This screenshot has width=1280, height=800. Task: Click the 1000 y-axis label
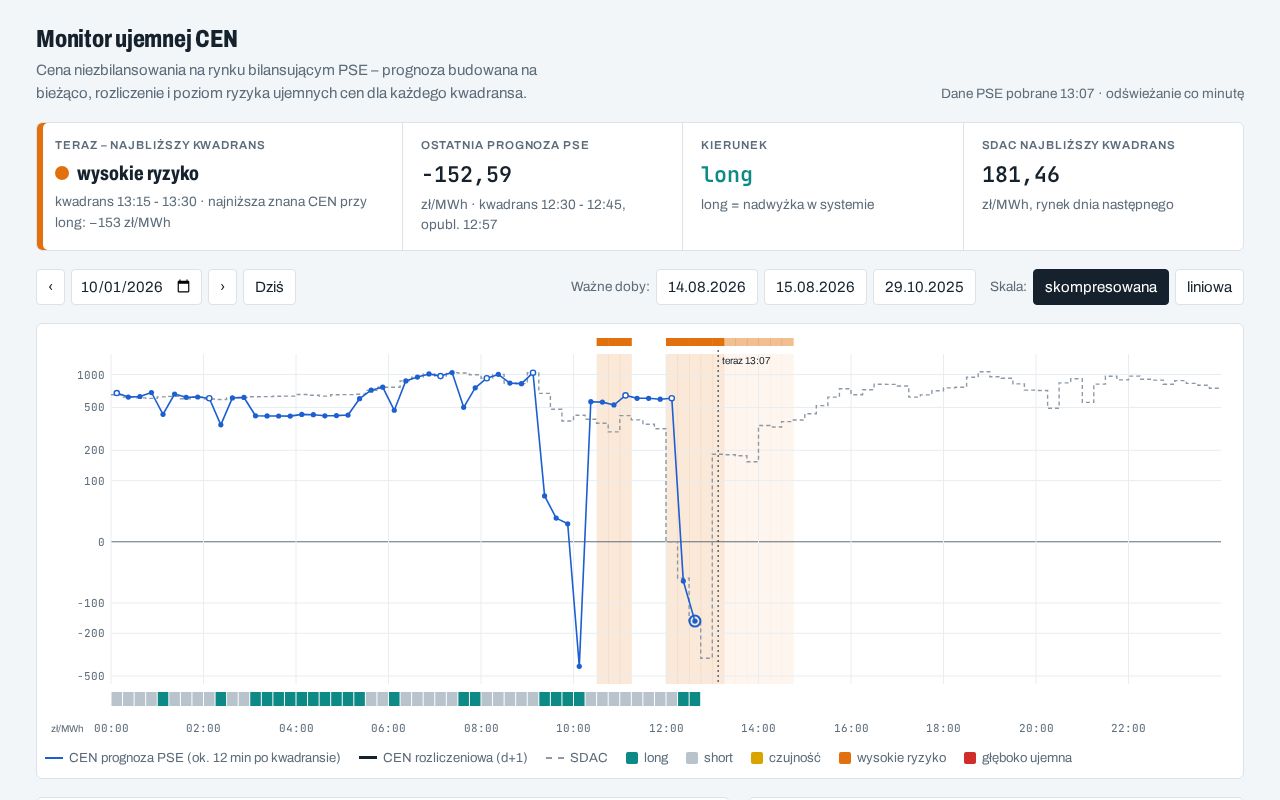point(90,375)
